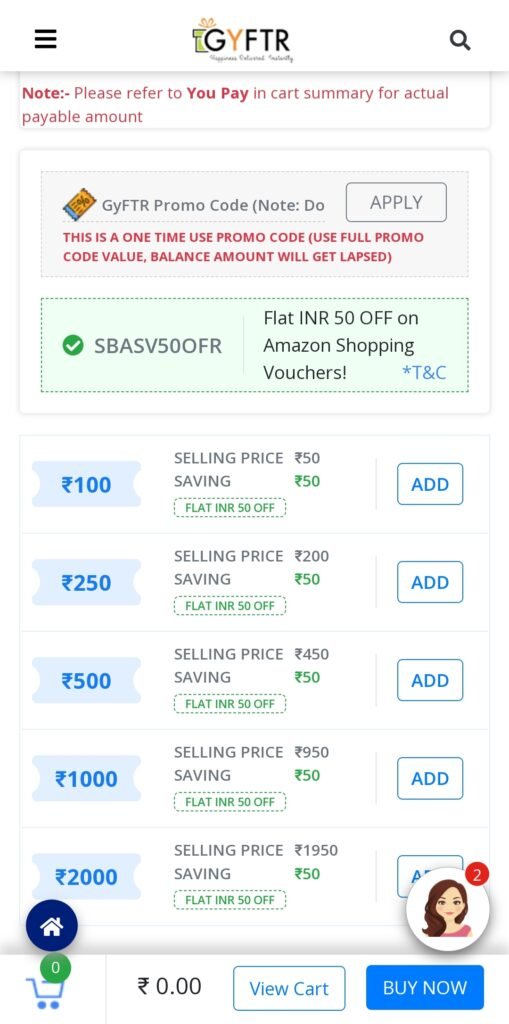Add the ₹1000 voucher

[430, 778]
